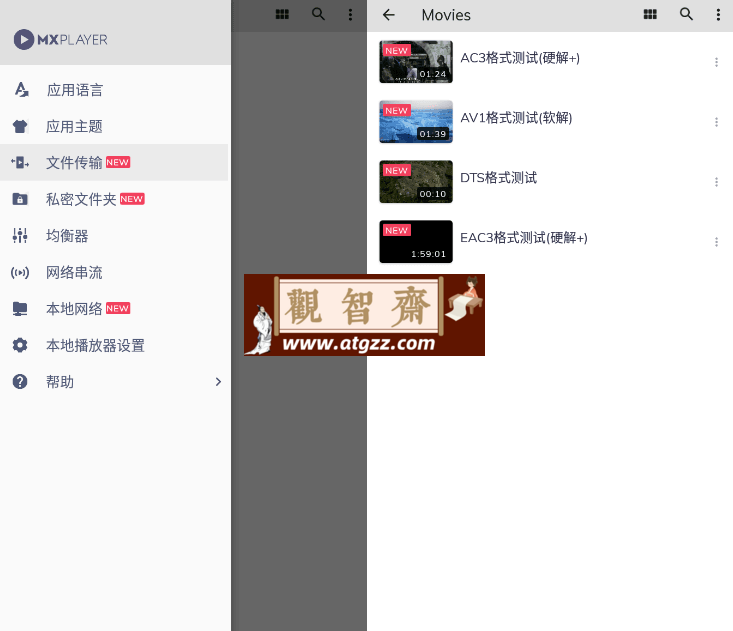Select 文件传输 menu entry

[114, 163]
